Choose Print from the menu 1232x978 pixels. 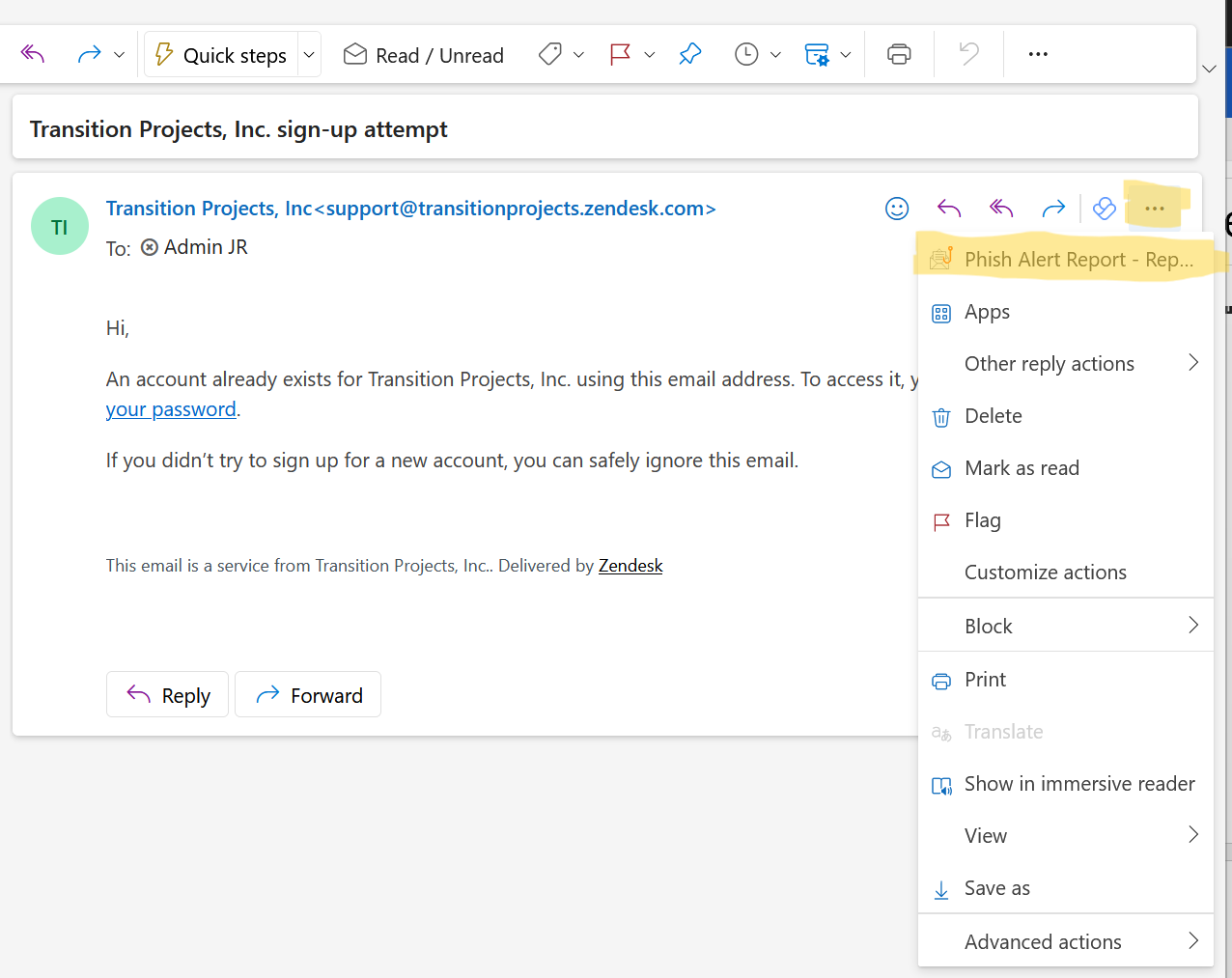click(x=1066, y=680)
